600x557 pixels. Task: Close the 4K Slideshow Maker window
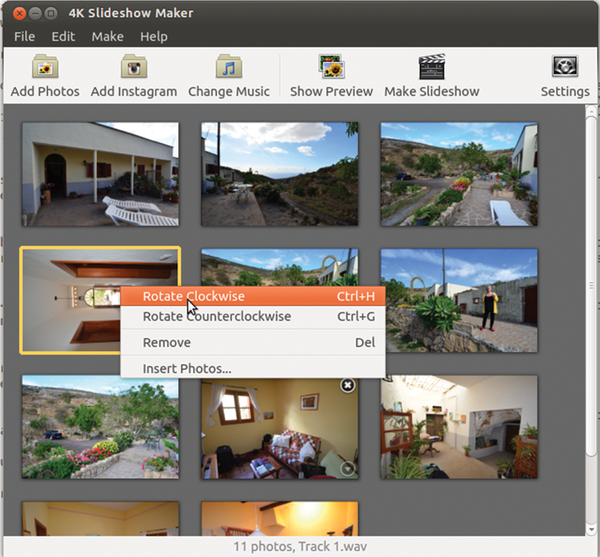pyautogui.click(x=19, y=14)
